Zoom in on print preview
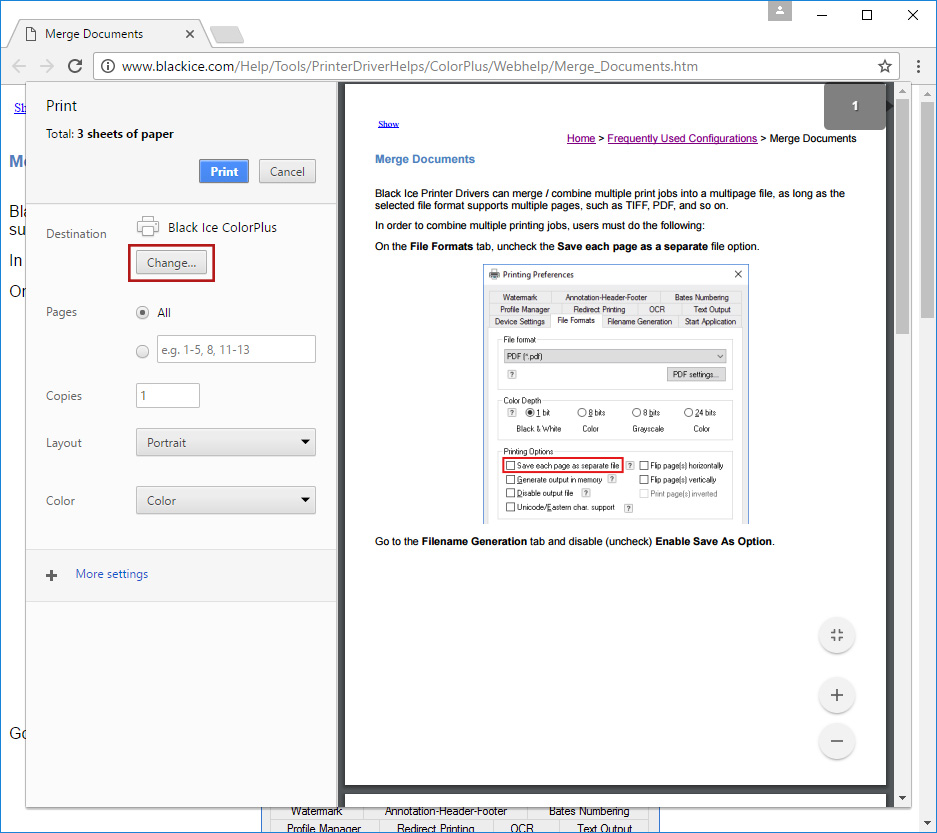This screenshot has height=833, width=937. [837, 695]
